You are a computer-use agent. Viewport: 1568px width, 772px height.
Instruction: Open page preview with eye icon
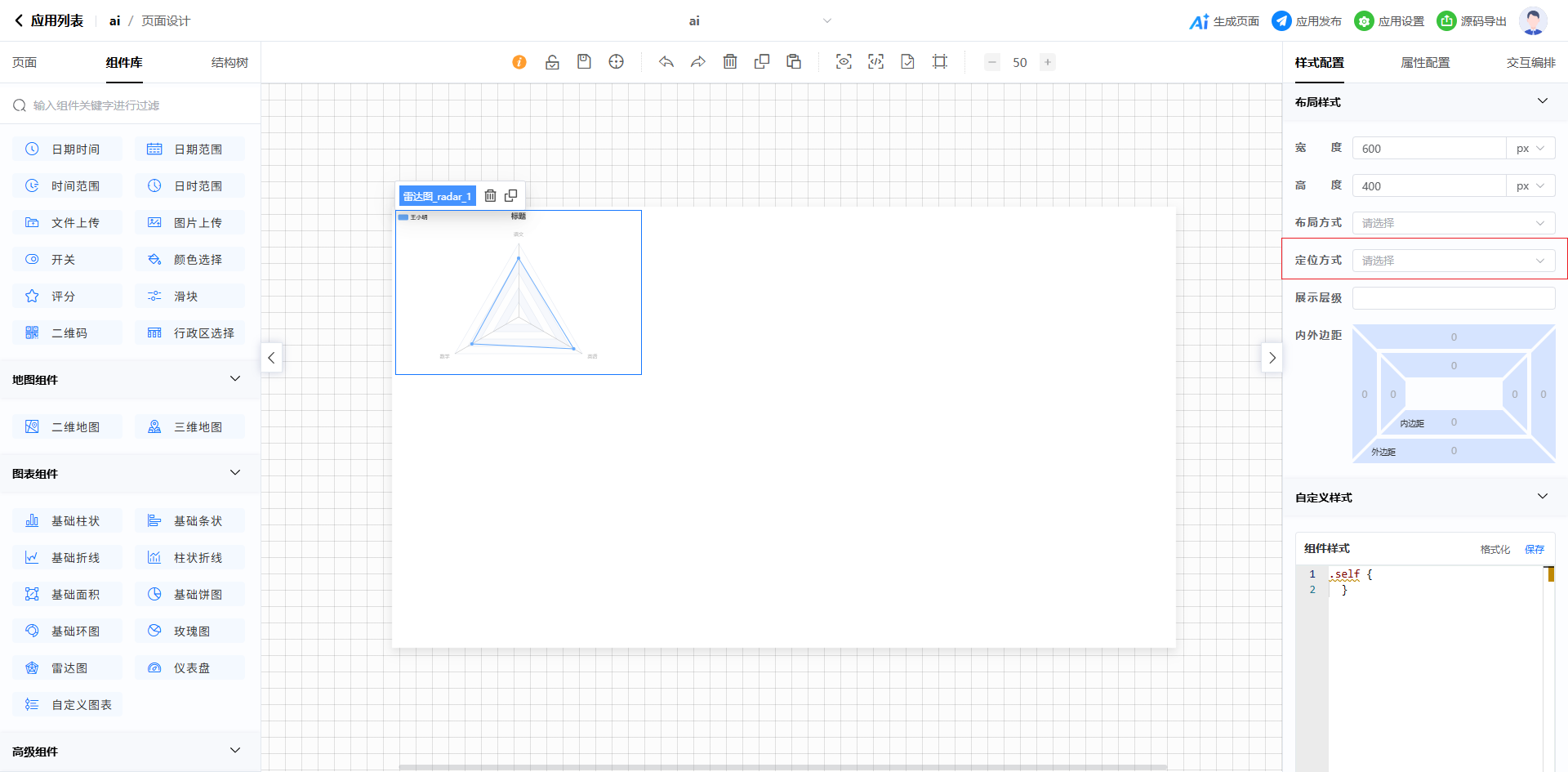point(844,62)
